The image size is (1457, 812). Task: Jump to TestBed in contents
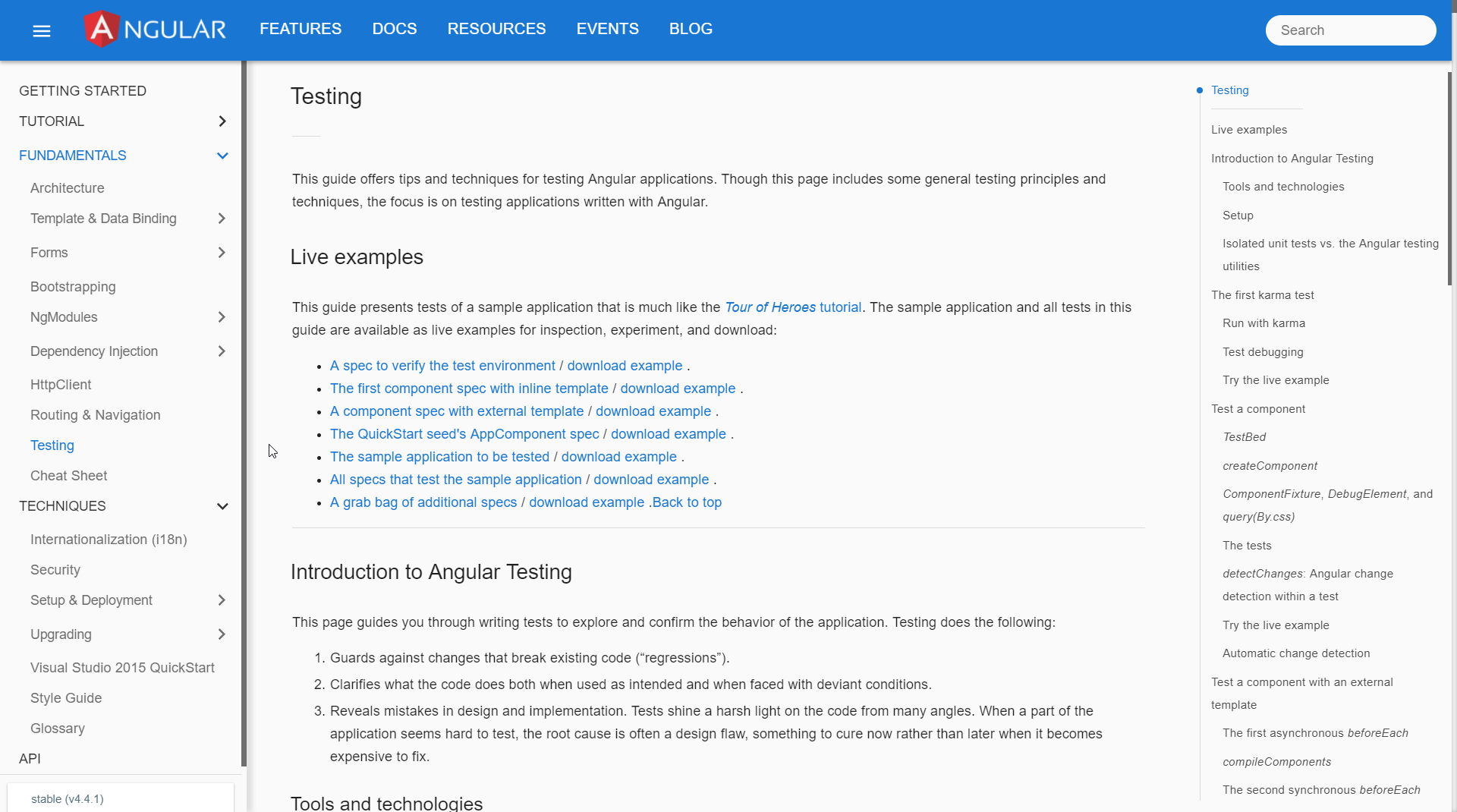pos(1245,437)
